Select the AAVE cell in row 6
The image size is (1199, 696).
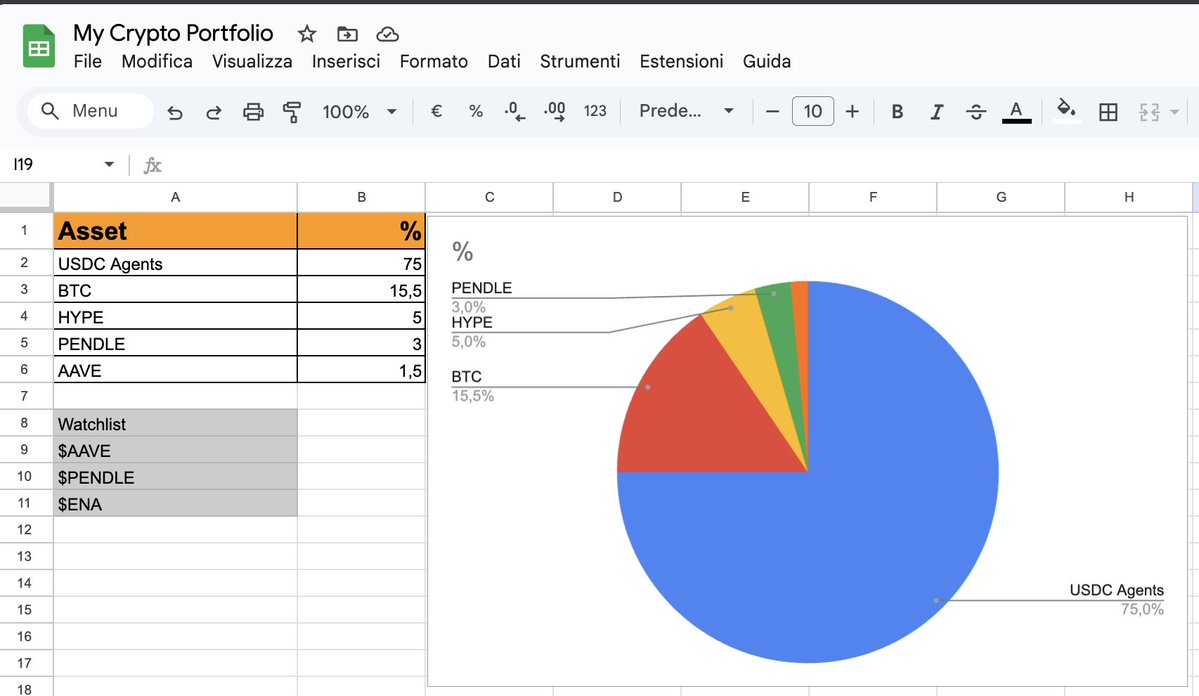(x=175, y=370)
